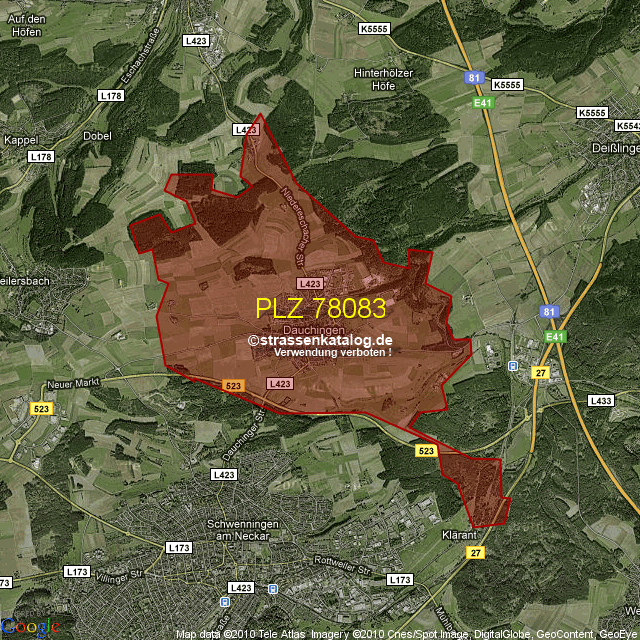Click the yellow 27 shield below Klärant
The height and width of the screenshot is (640, 640).
[475, 553]
